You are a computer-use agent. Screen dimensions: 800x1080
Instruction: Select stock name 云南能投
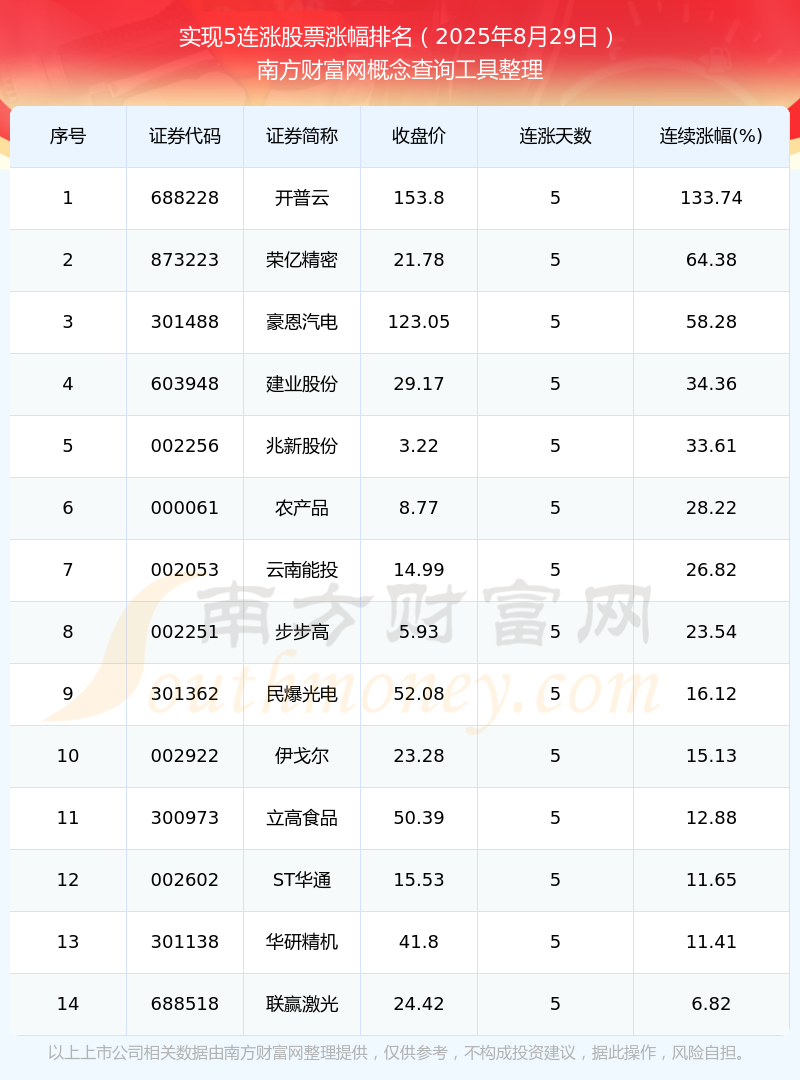click(x=302, y=570)
